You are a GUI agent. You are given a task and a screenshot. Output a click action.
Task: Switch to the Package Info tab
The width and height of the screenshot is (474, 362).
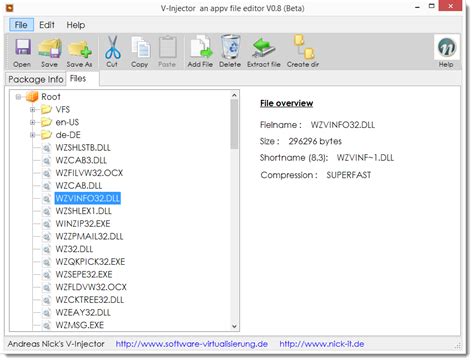coord(36,79)
